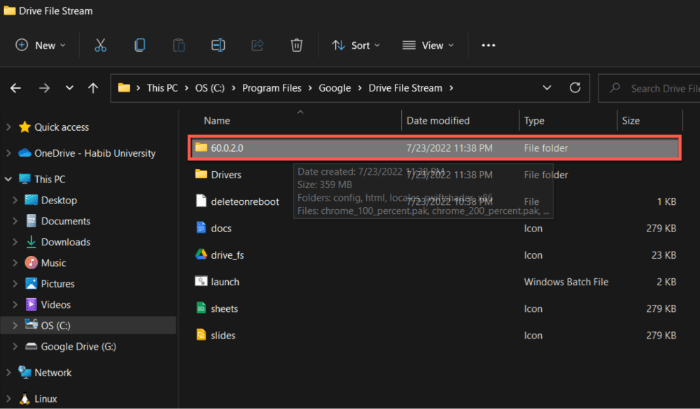Screen dimensions: 700x409
Task: Select Music in navigation pane
Action: (x=54, y=263)
